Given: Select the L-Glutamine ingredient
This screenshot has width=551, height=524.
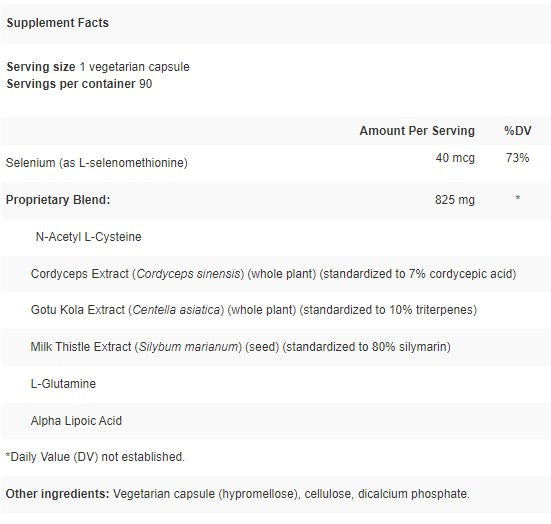Looking at the screenshot, I should pyautogui.click(x=63, y=383).
